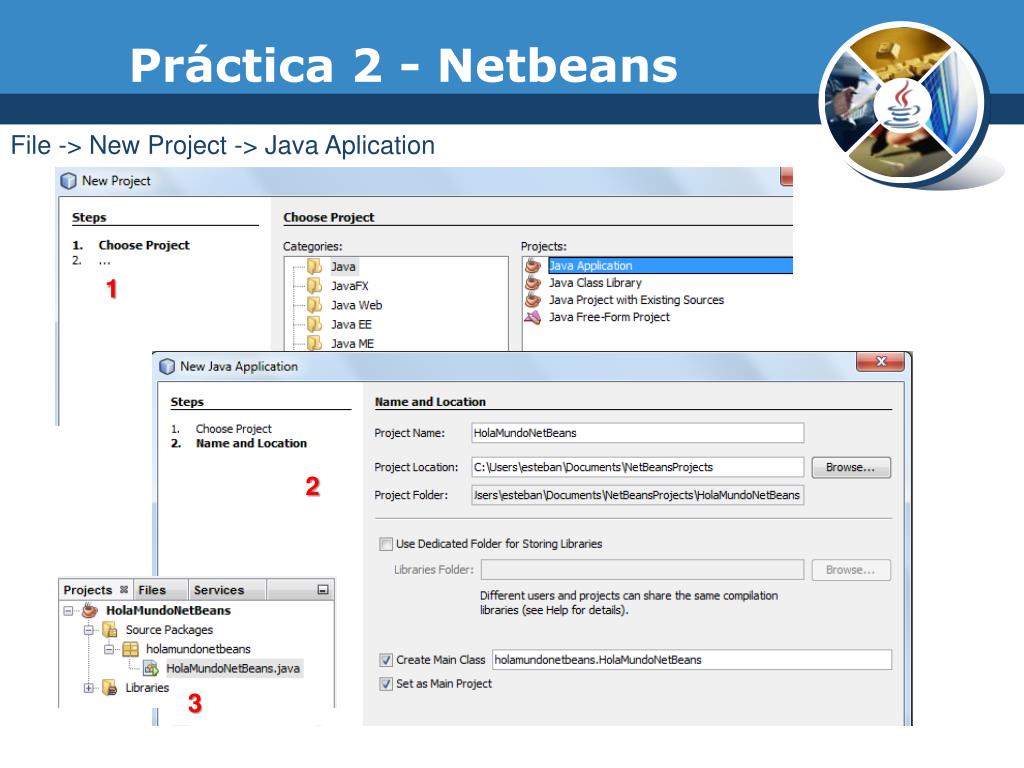Click Choose Project step in New Java Application

pos(233,429)
